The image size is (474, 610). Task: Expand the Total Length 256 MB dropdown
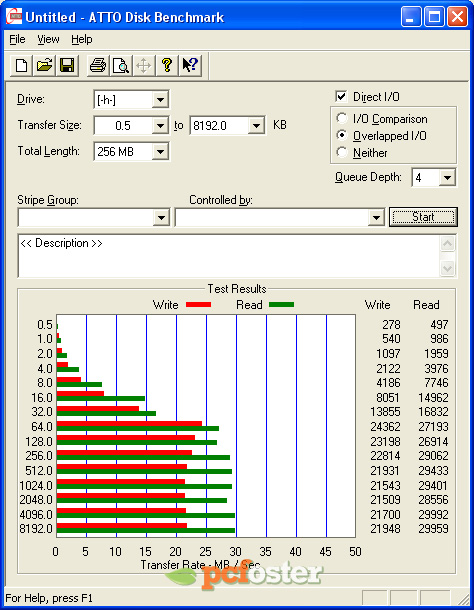click(160, 151)
